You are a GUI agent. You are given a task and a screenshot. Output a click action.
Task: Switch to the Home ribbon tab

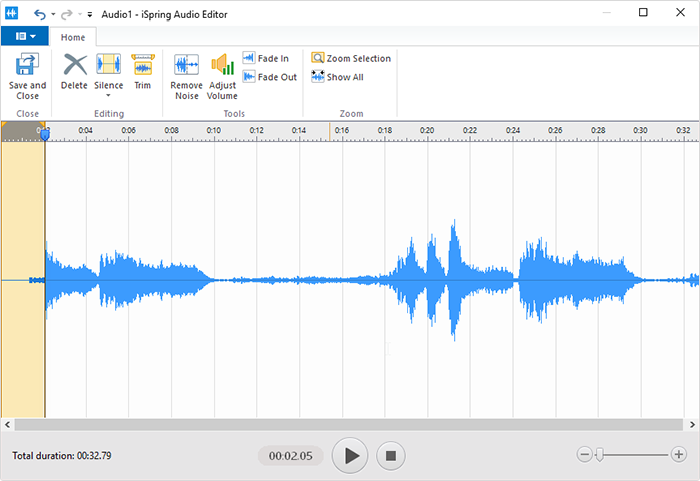coord(73,37)
